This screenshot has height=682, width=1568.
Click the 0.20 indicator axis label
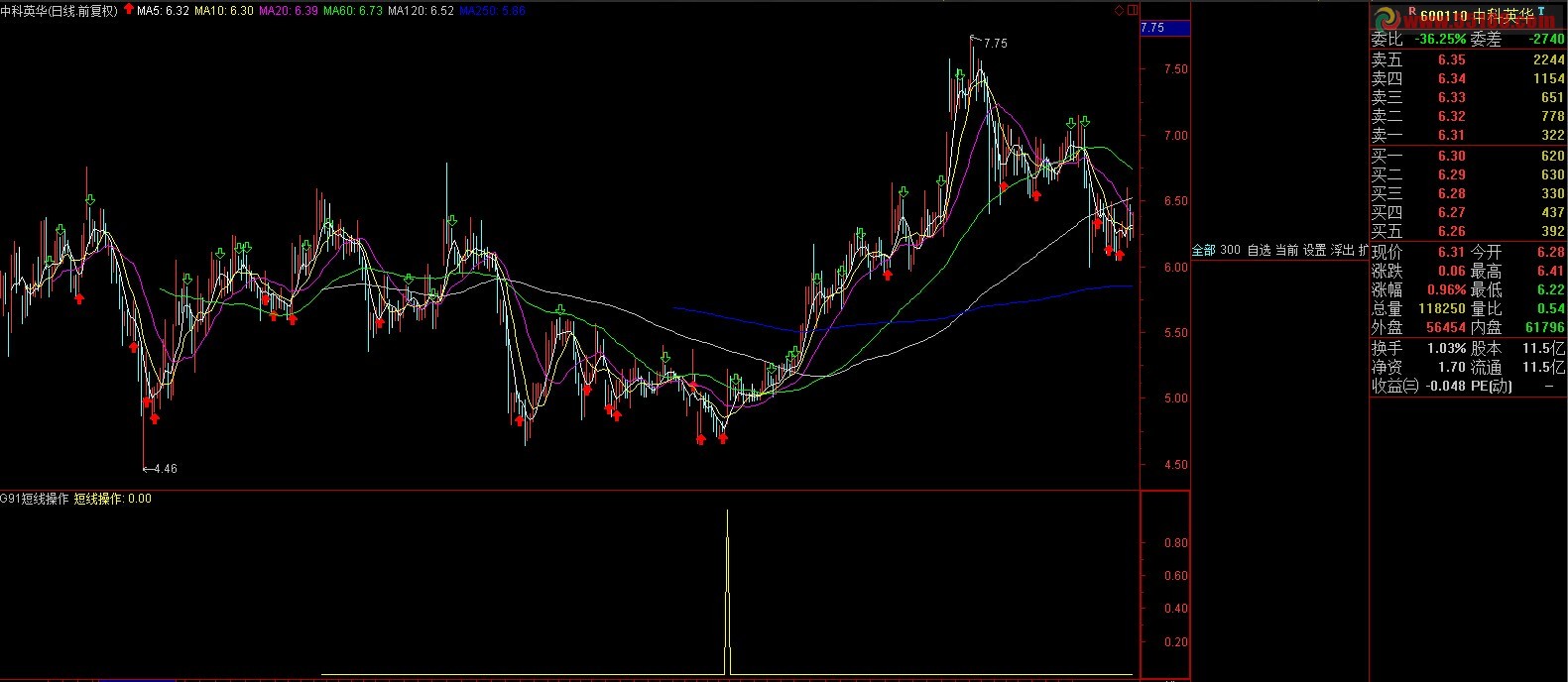click(1175, 642)
